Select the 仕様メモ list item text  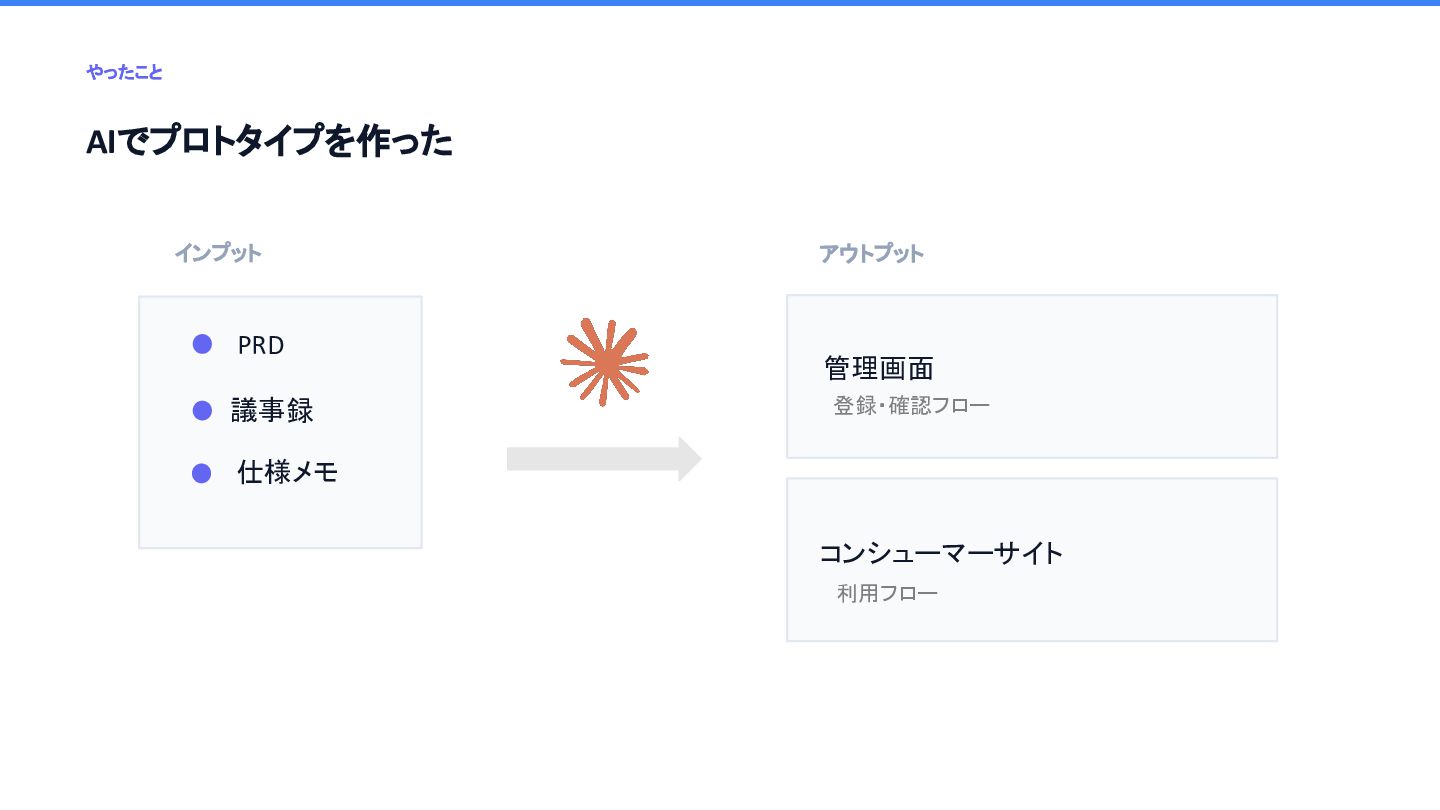[x=287, y=473]
